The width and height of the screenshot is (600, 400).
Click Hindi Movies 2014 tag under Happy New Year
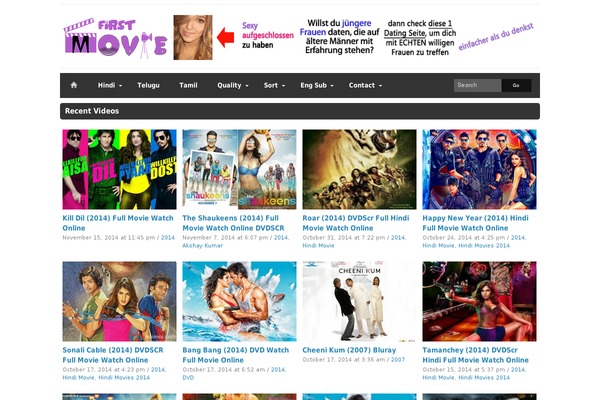[x=484, y=246]
